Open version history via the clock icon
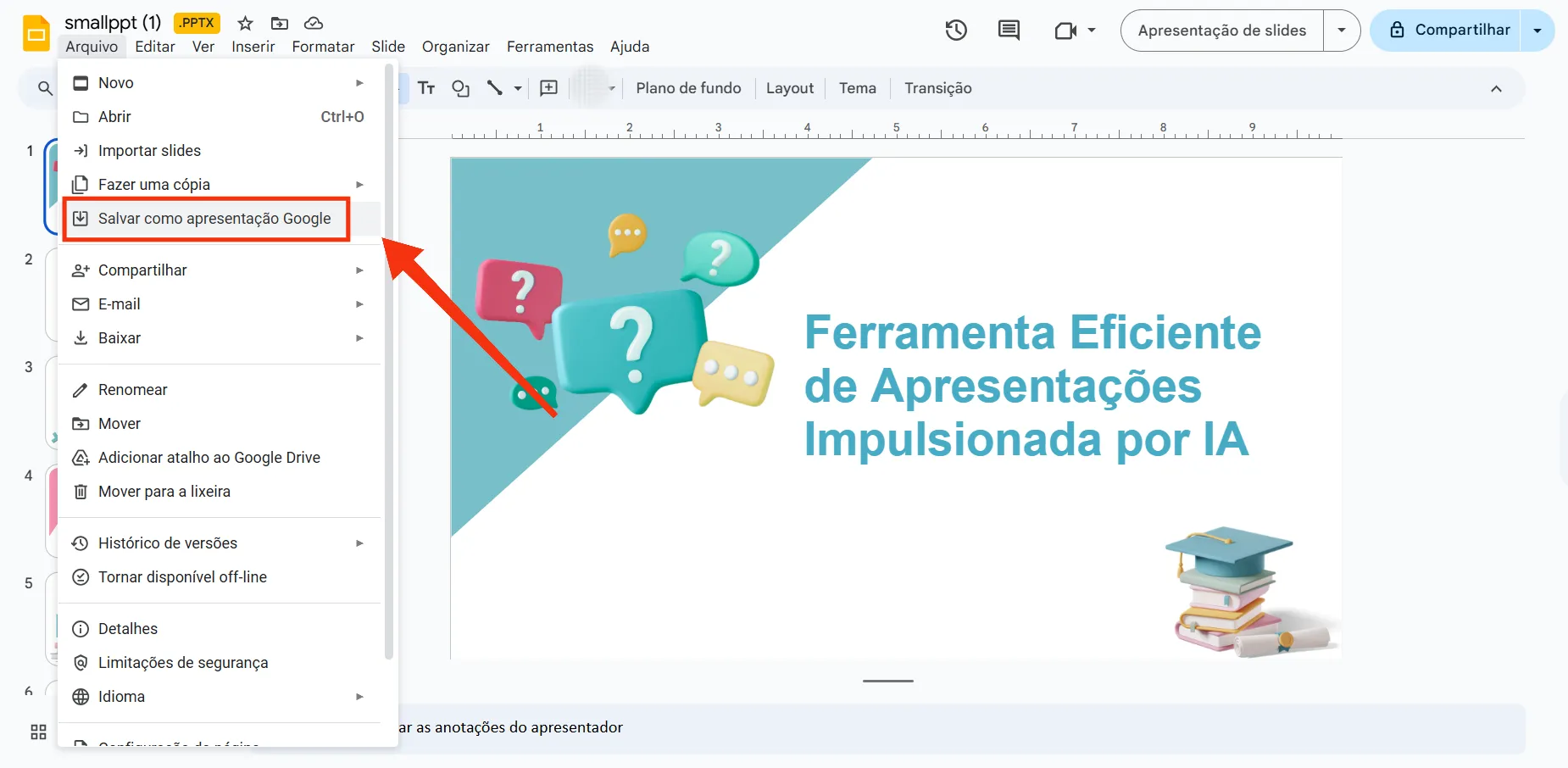1568x768 pixels. [x=956, y=30]
